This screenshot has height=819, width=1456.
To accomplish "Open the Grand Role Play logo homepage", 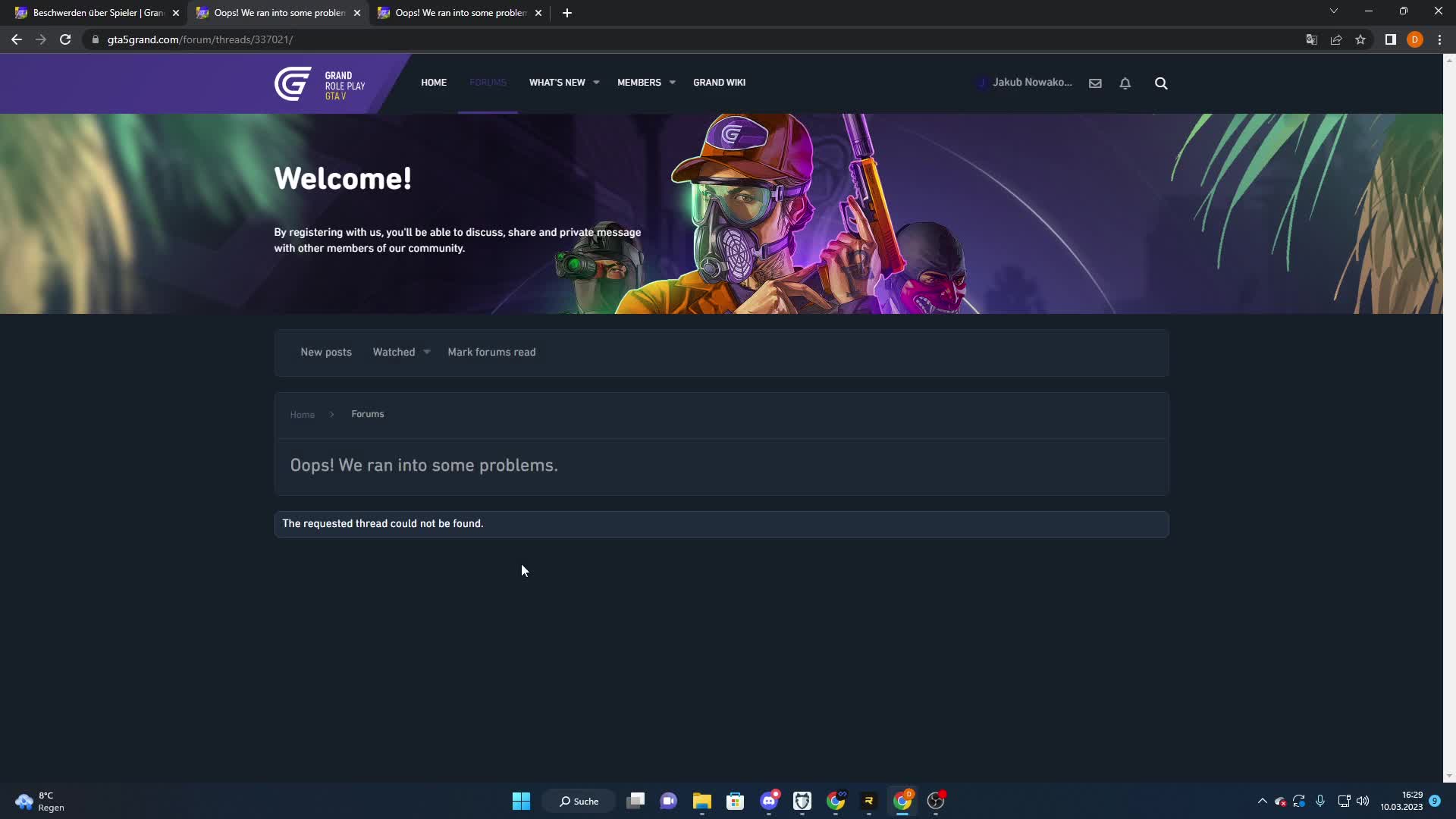I will tap(319, 83).
